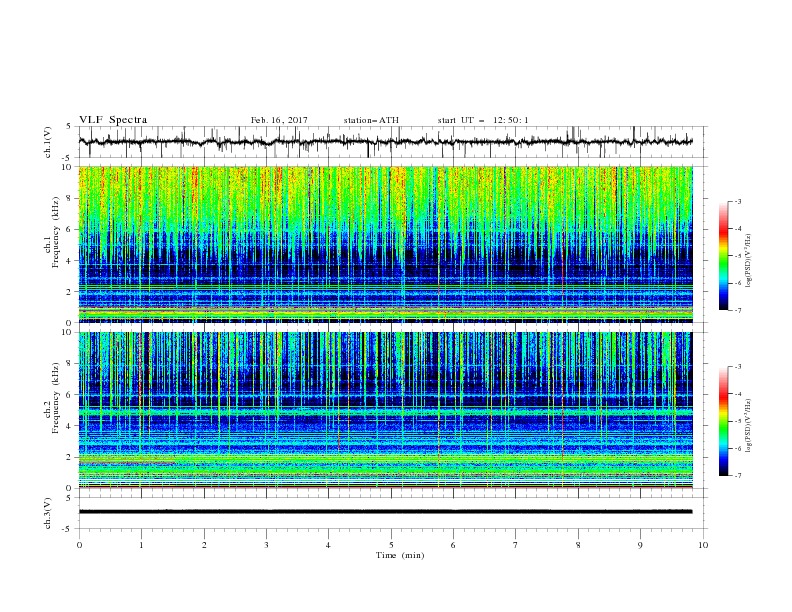792x612 pixels.
Task: Click time axis tick label "7"
Action: tap(516, 545)
